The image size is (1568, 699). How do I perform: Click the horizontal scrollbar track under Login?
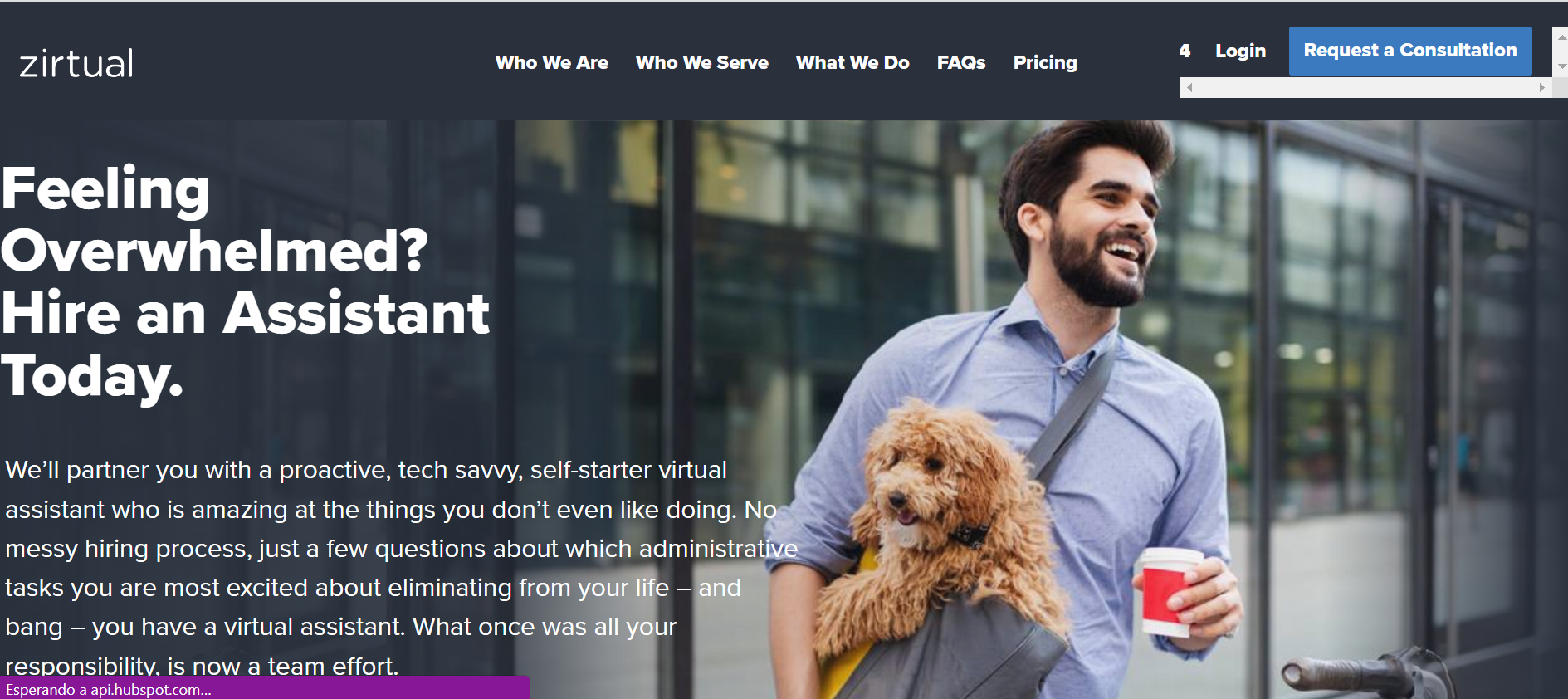pyautogui.click(x=1365, y=87)
